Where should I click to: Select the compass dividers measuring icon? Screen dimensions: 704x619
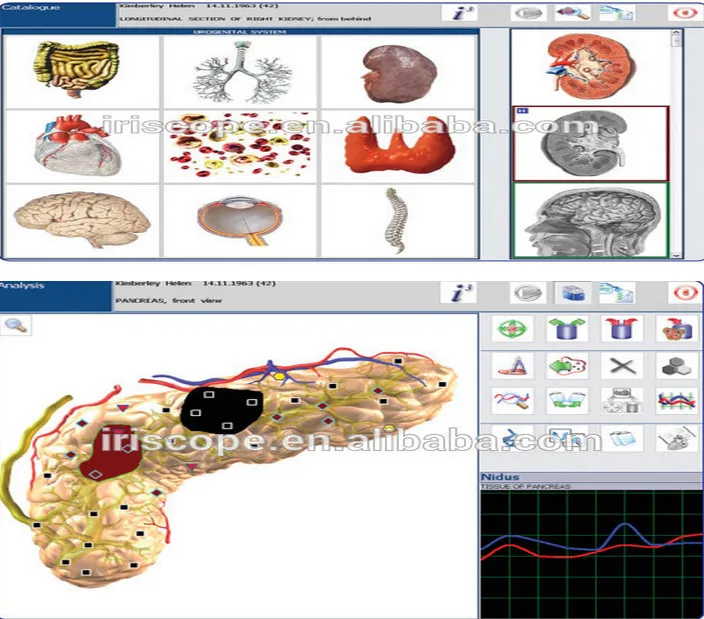pyautogui.click(x=512, y=365)
